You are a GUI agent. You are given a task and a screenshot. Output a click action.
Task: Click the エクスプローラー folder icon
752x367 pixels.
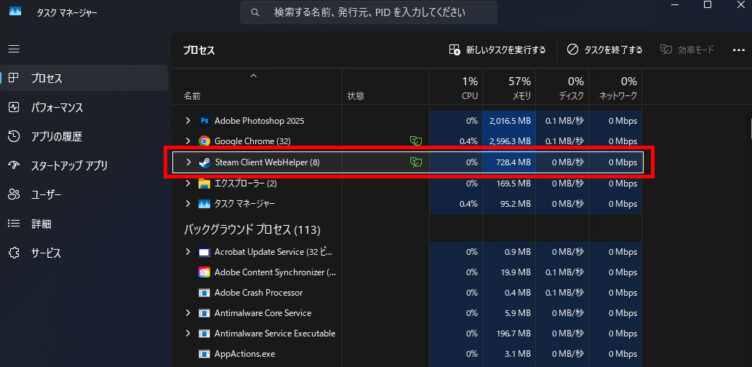point(204,183)
